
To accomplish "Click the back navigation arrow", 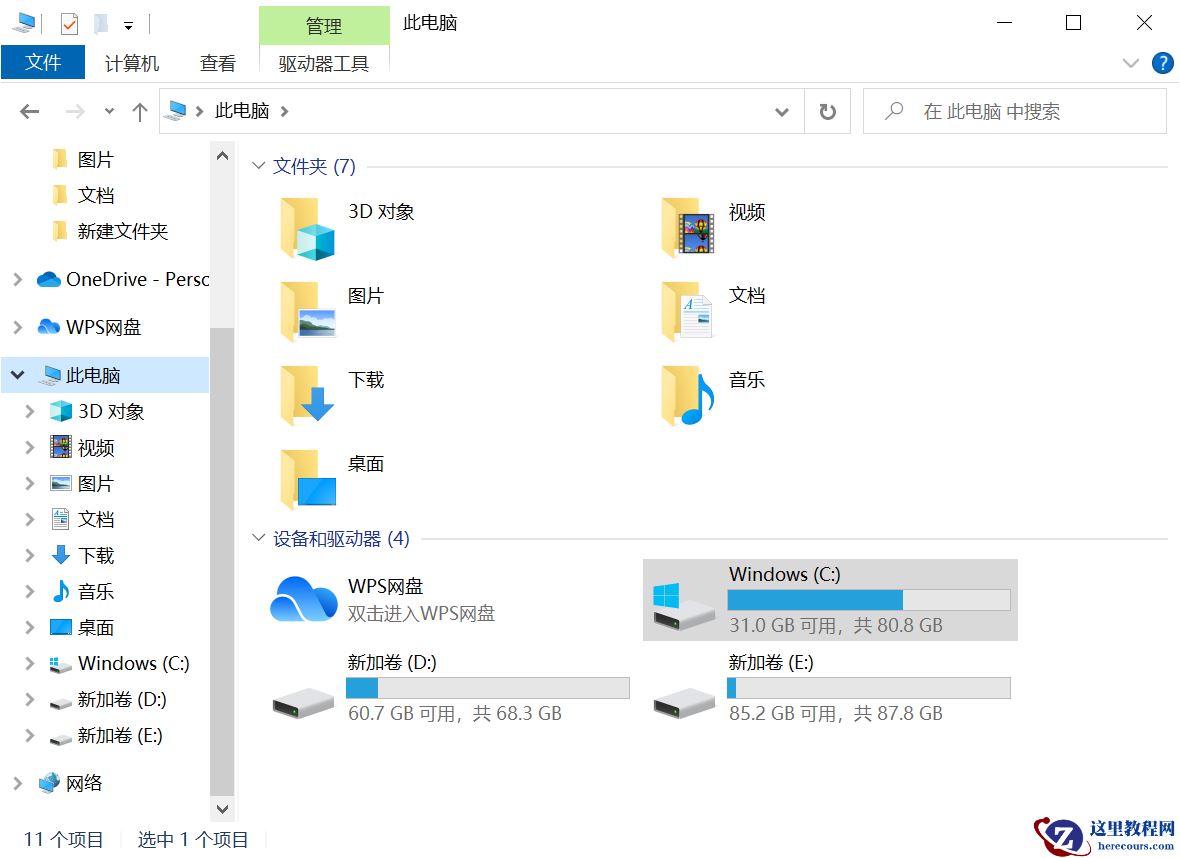I will pos(29,111).
